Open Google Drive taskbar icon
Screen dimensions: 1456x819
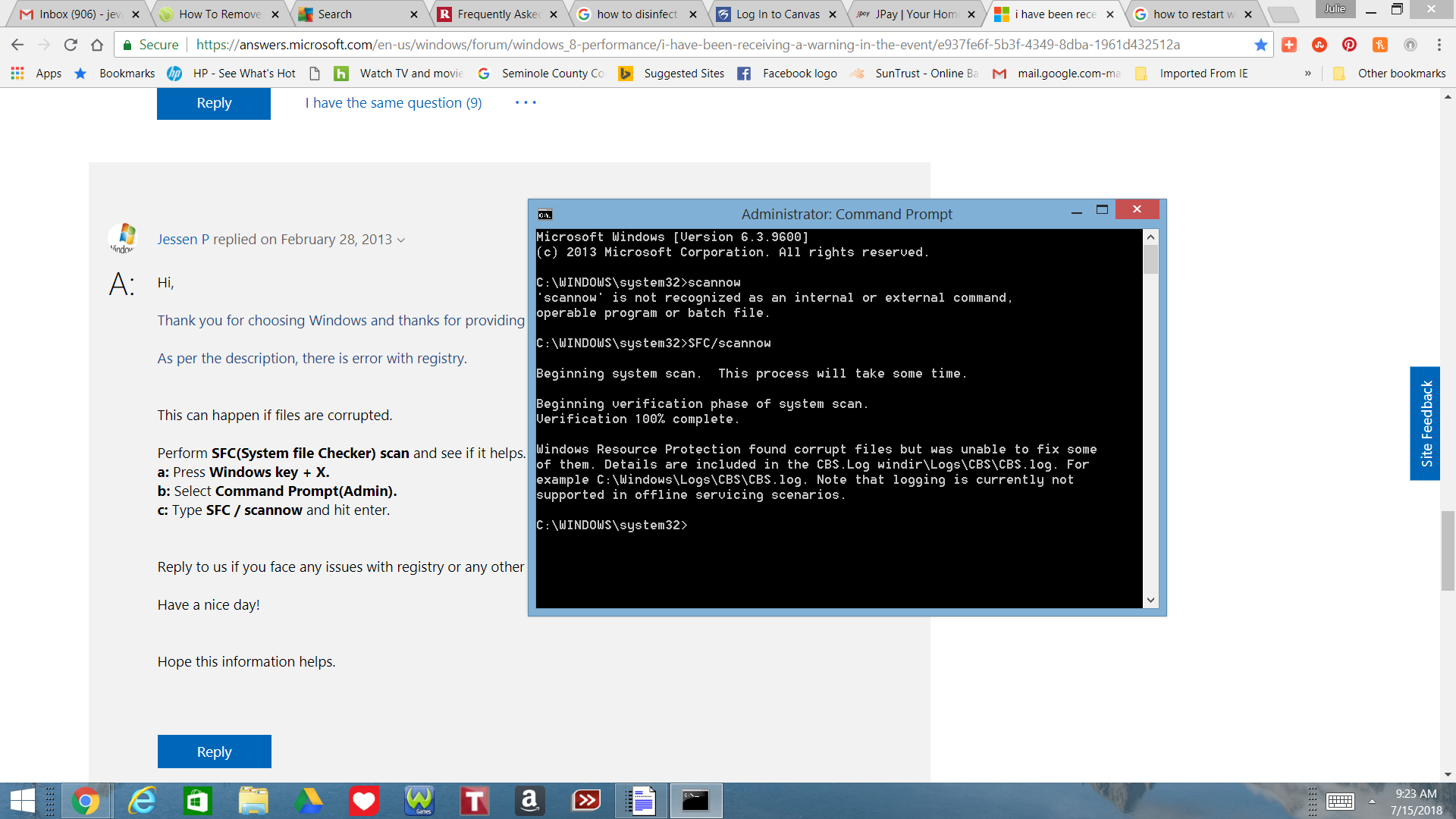[309, 801]
